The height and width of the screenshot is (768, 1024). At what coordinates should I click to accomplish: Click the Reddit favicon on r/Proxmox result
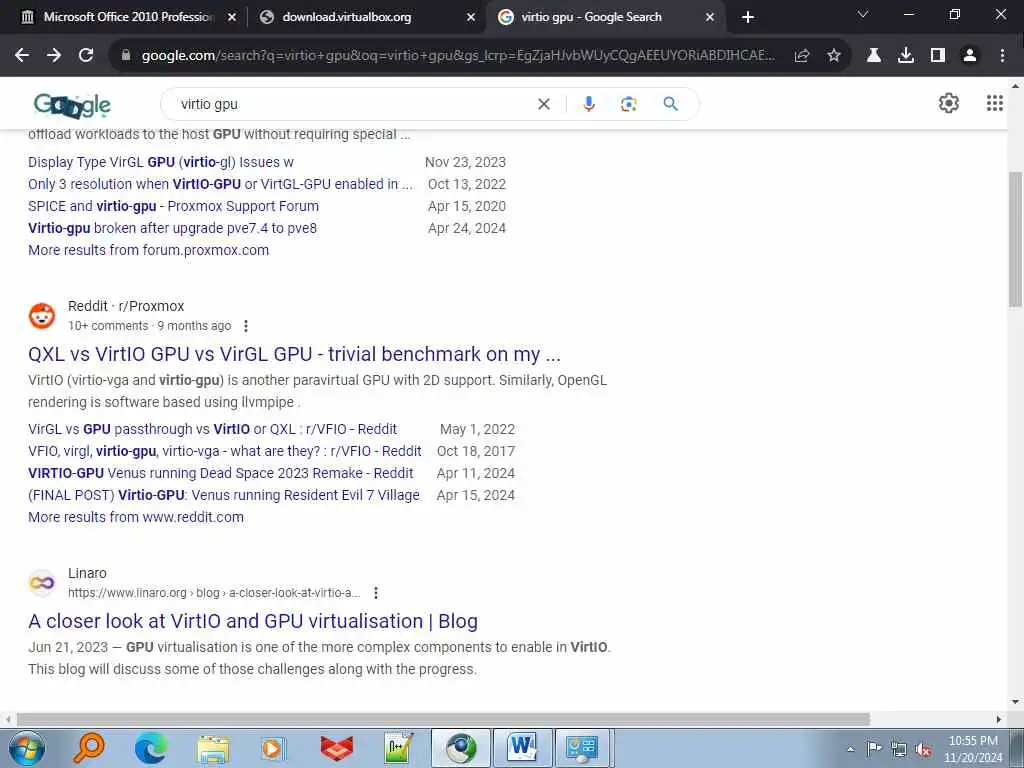pos(42,316)
